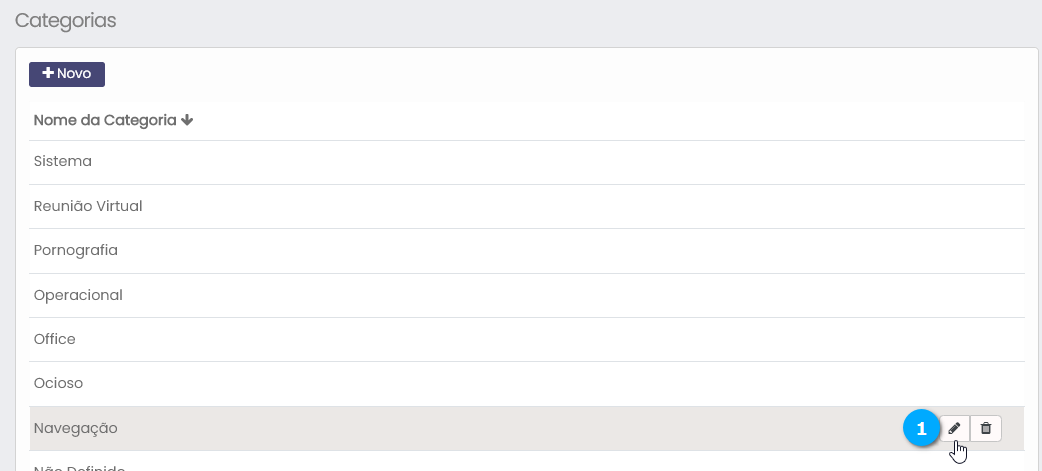Delete the Navegação category with trash icon
The height and width of the screenshot is (471, 1042).
[x=986, y=428]
